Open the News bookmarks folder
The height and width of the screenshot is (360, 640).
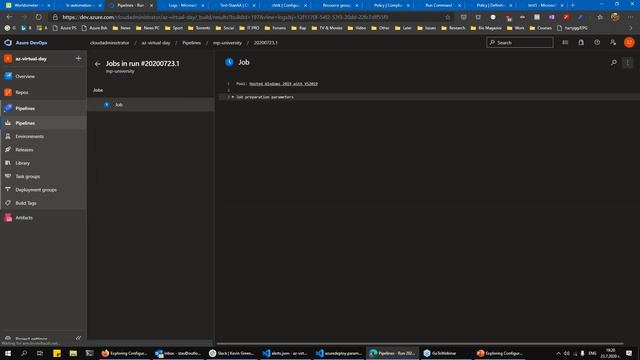pos(121,28)
